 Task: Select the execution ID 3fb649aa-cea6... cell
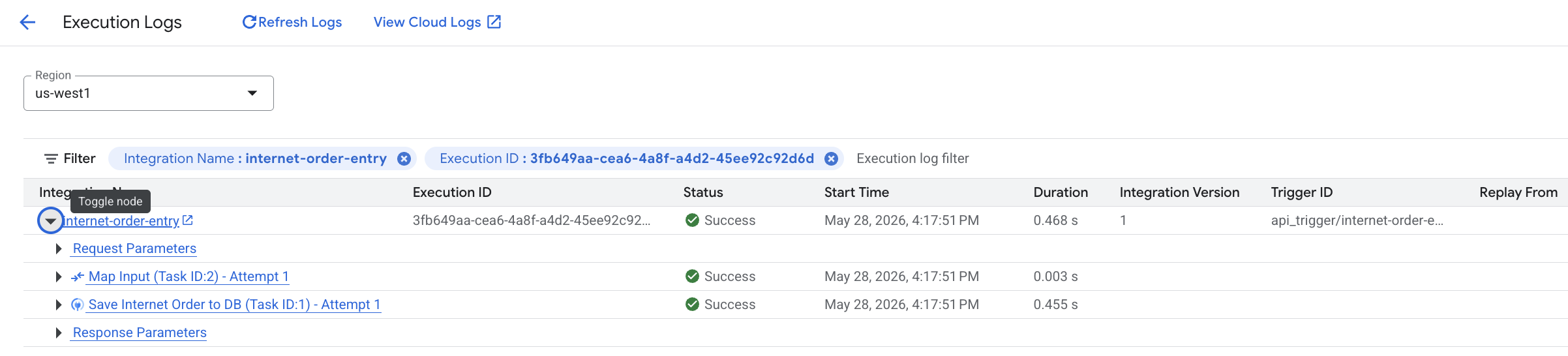coord(532,220)
